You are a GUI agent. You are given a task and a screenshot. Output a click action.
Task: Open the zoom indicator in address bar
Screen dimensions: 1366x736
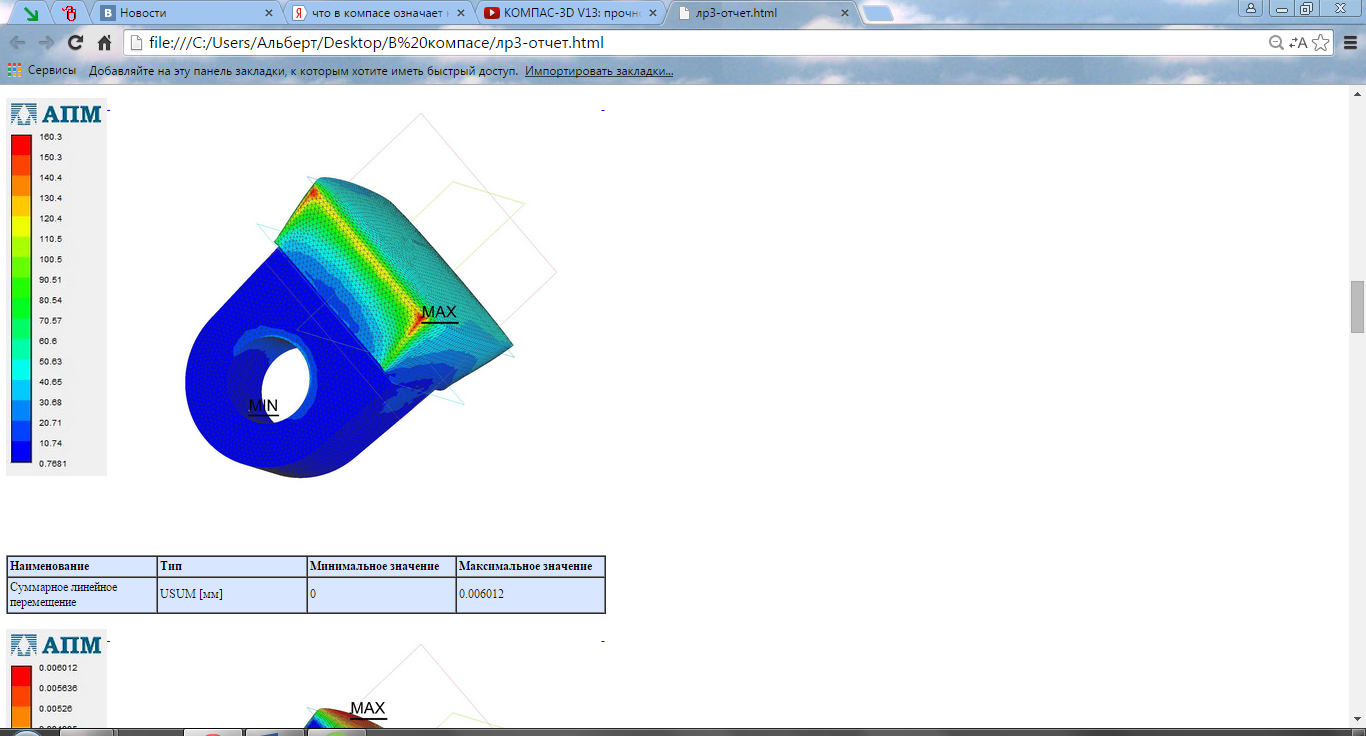tap(1276, 43)
